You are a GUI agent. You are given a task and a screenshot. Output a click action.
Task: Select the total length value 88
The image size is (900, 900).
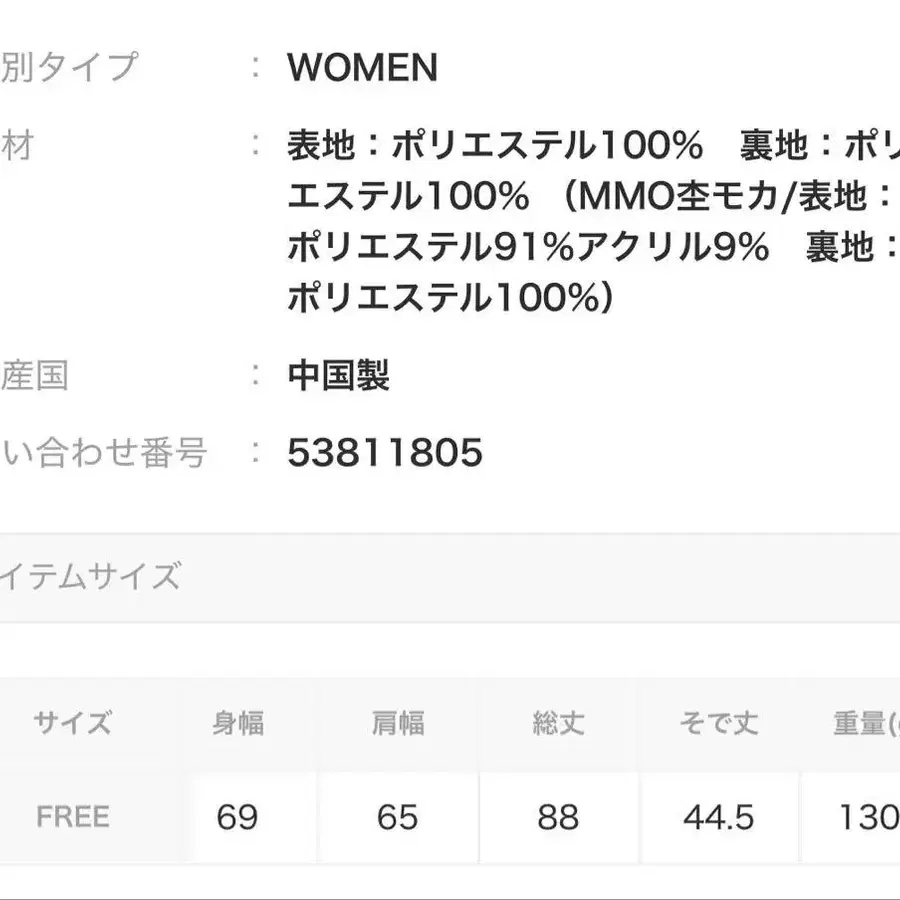coord(558,818)
